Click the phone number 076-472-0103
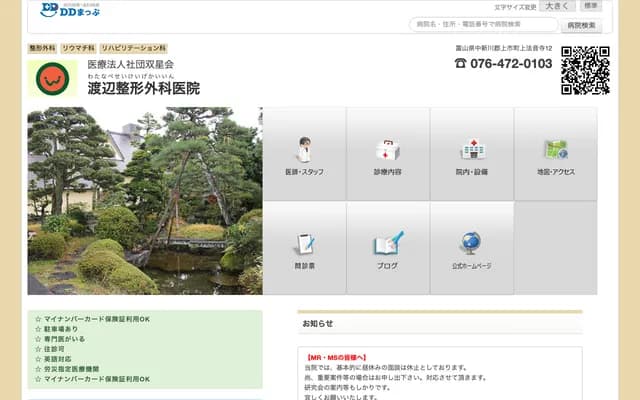The image size is (640, 400). (x=511, y=64)
